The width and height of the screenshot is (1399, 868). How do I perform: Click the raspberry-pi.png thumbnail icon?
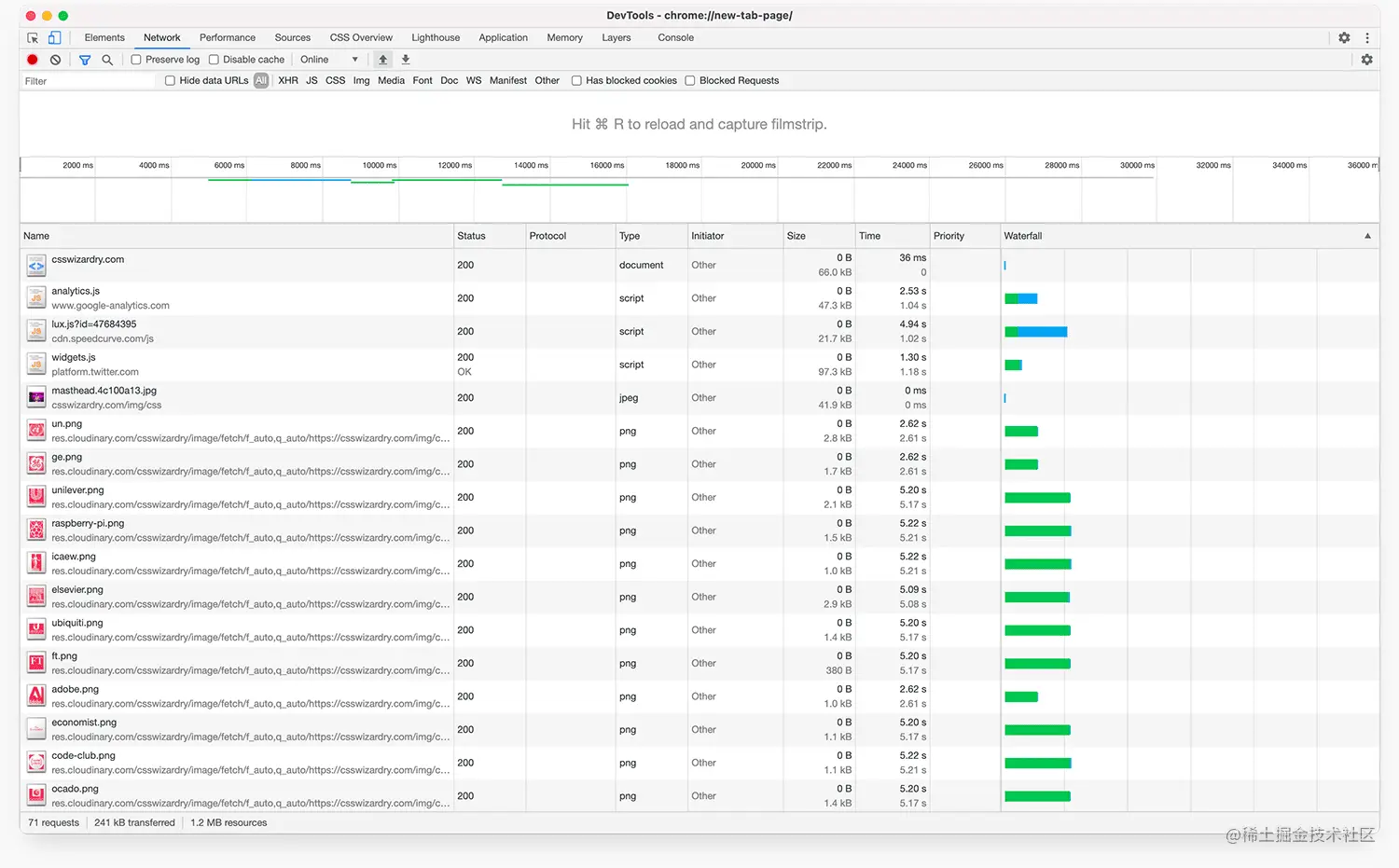pyautogui.click(x=36, y=530)
